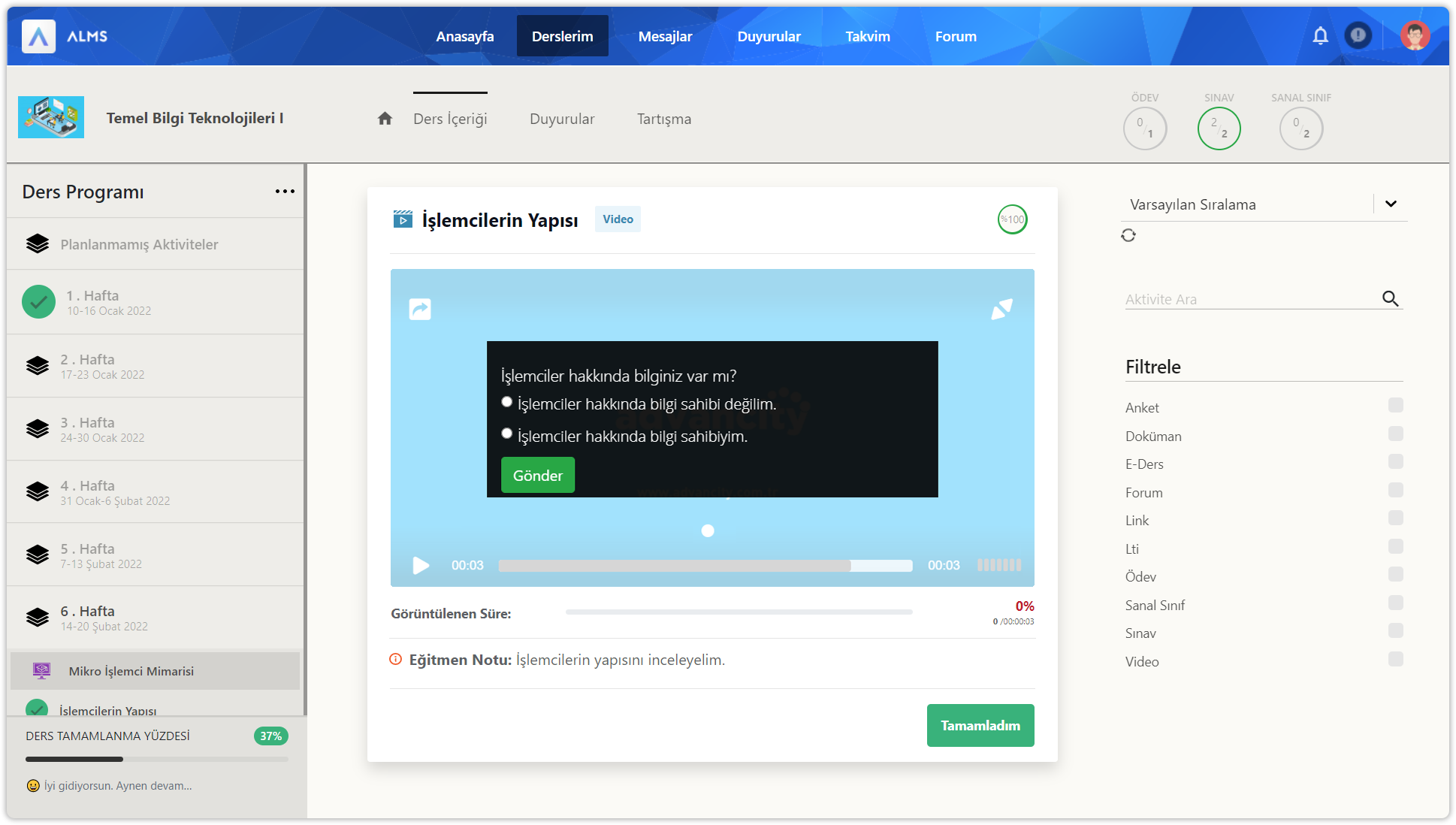Screen dimensions: 1456x825
Task: Click the notification bell icon
Action: coord(1320,36)
